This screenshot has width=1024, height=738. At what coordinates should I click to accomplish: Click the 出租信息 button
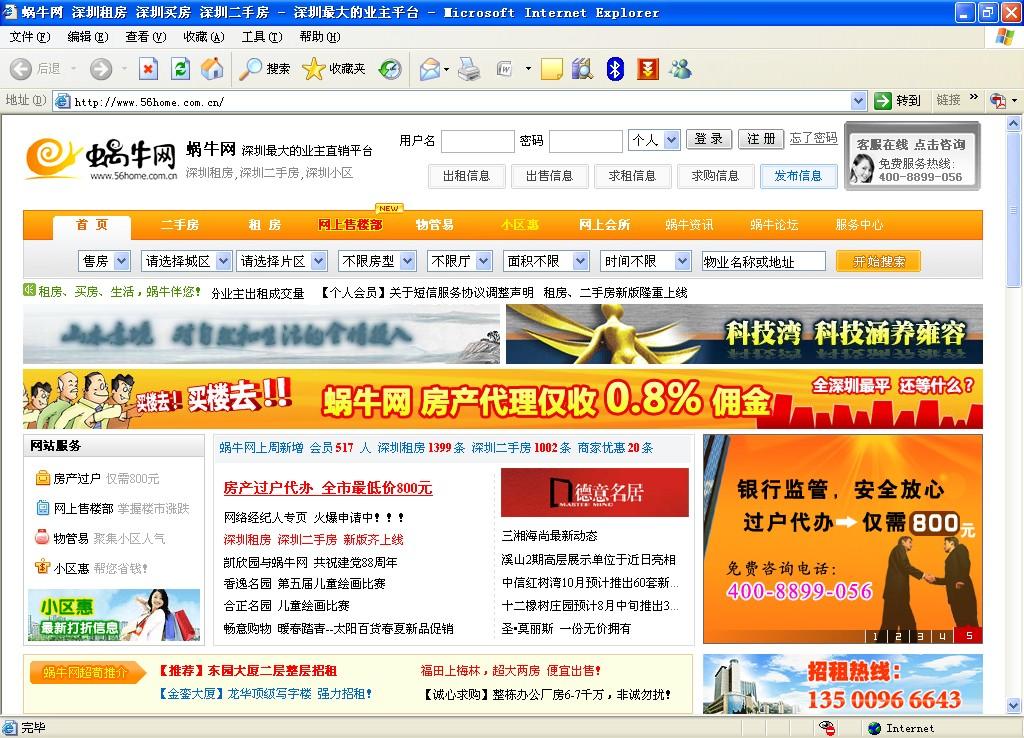coord(466,176)
